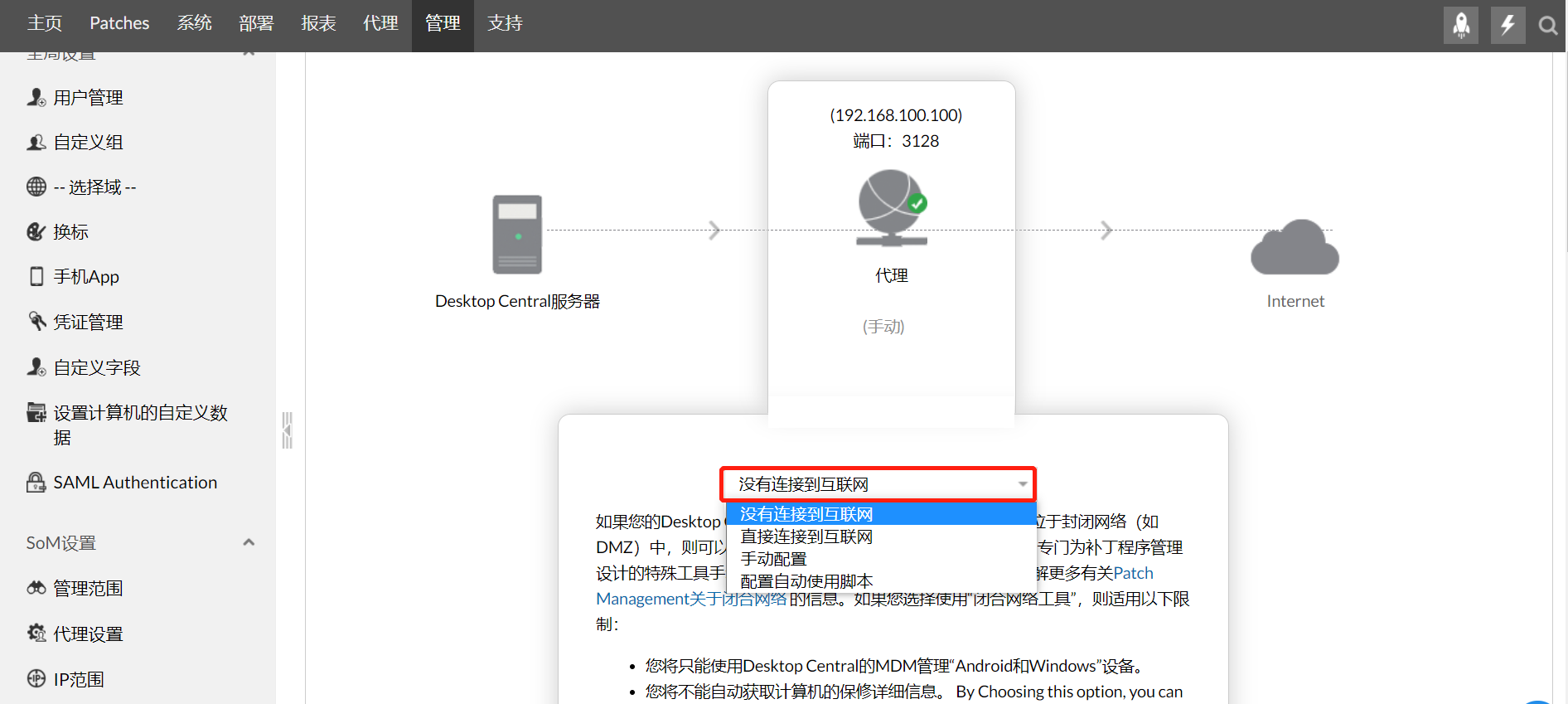Click the globe icon beside 选择域

(x=36, y=187)
